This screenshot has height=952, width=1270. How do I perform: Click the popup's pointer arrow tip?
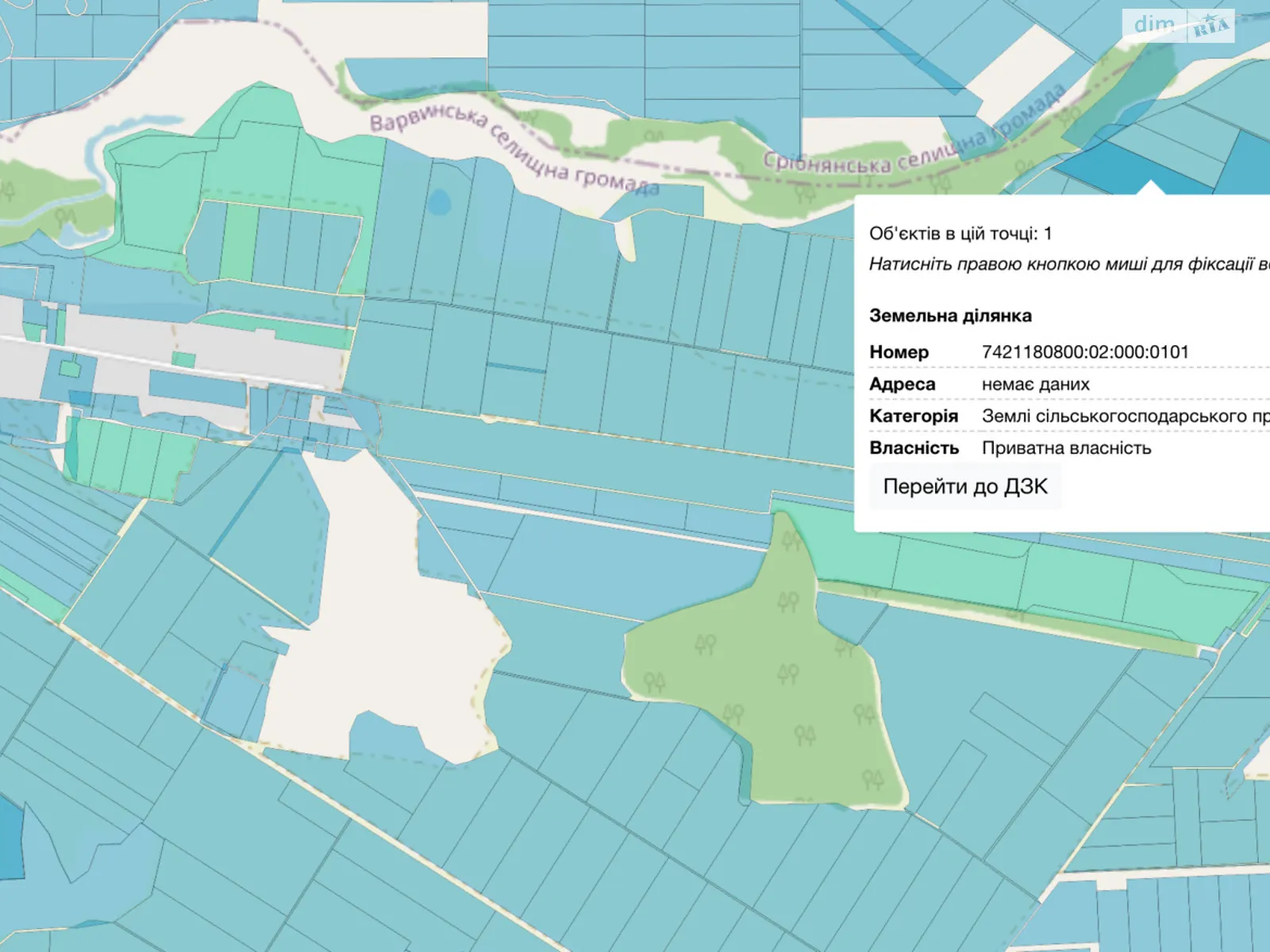coord(1150,184)
